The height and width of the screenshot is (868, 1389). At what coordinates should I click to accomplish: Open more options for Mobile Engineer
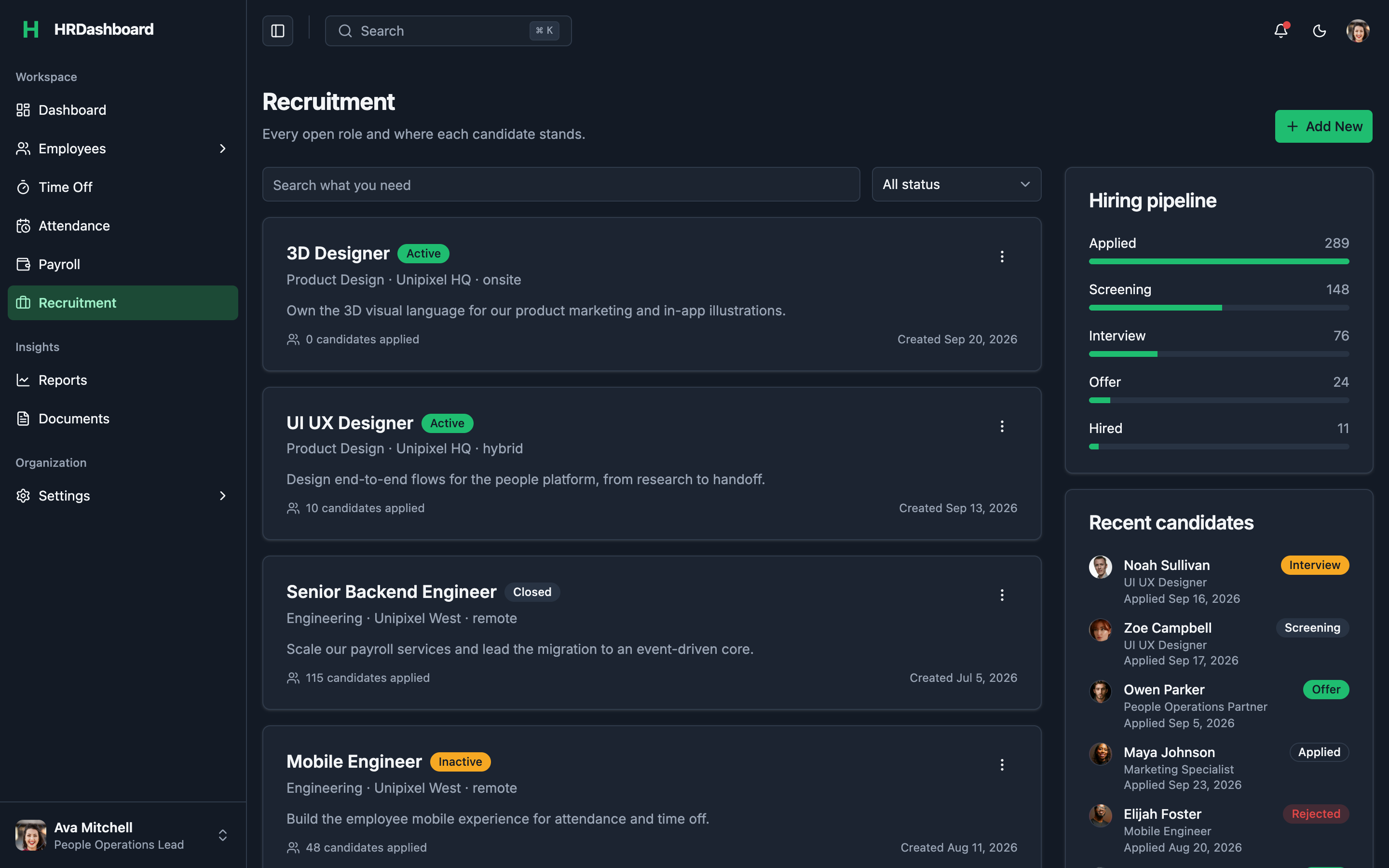[1002, 765]
